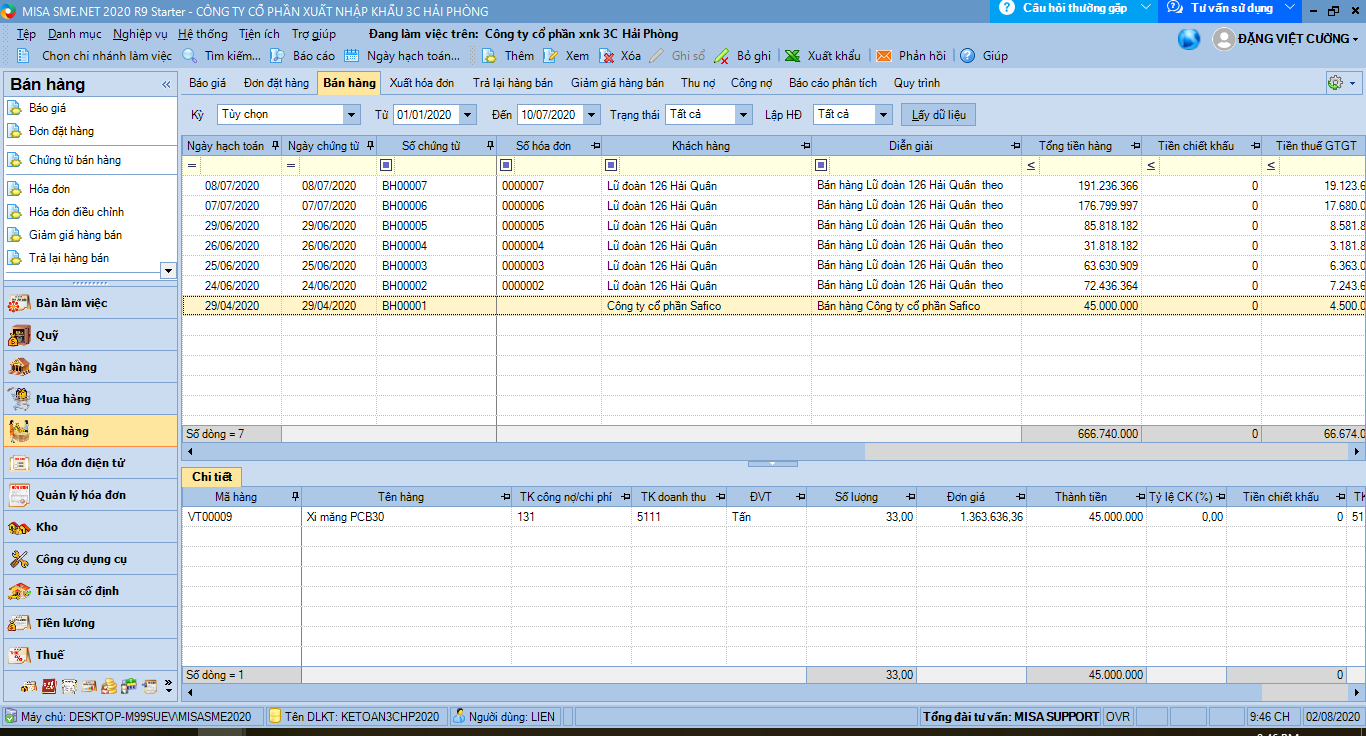Open the Kho warehouse module

(x=90, y=527)
